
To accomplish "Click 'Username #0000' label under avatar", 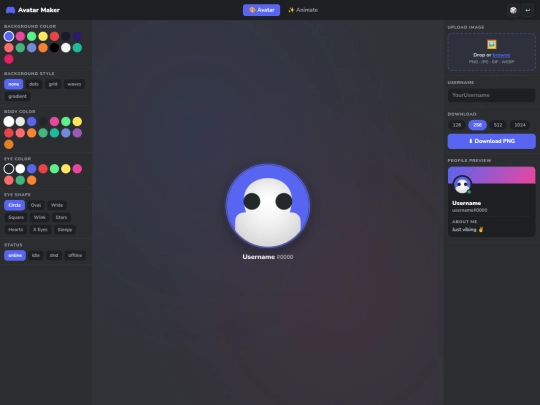I will [268, 257].
